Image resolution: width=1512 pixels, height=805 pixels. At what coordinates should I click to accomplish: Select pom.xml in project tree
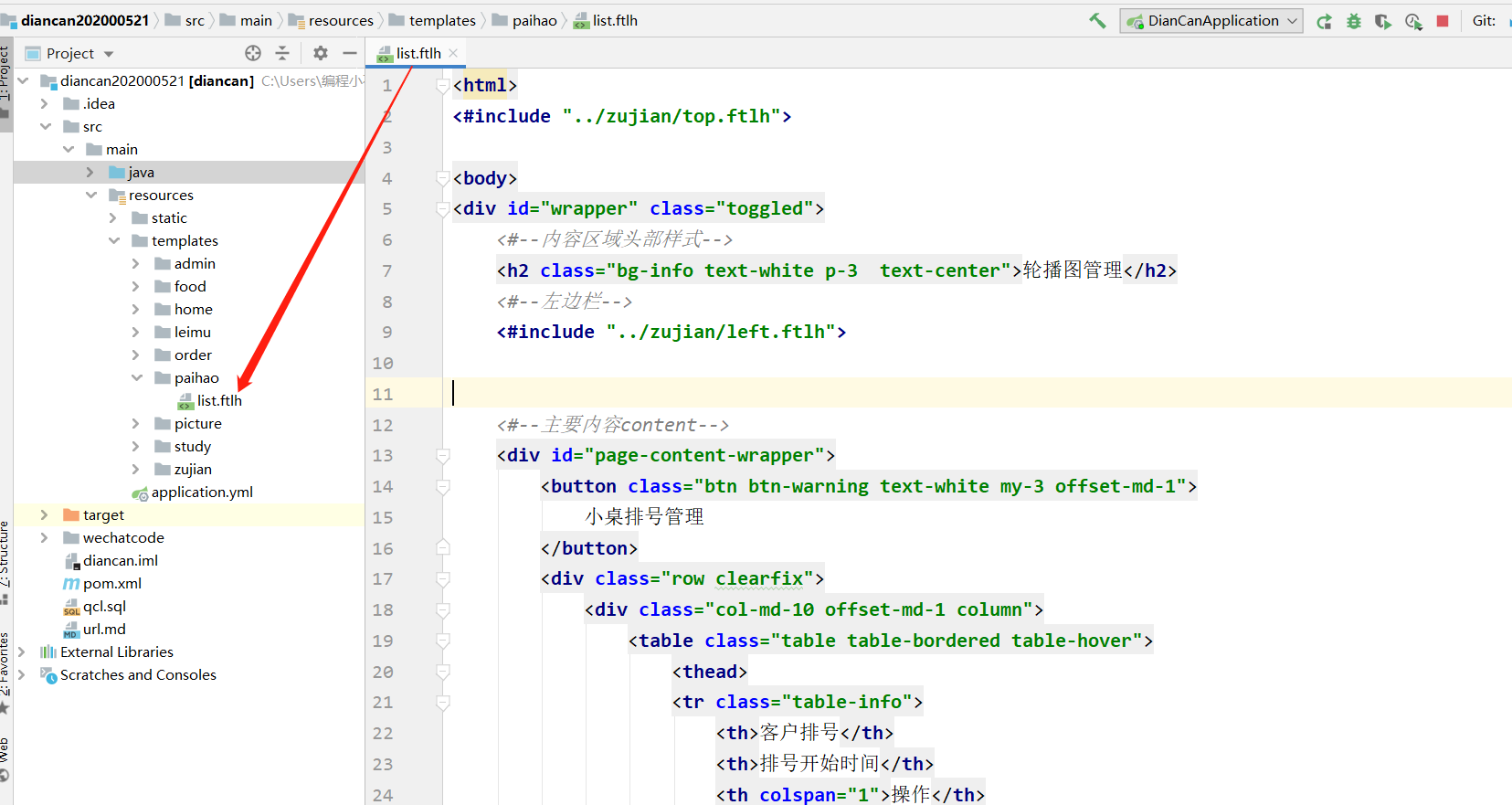(111, 583)
